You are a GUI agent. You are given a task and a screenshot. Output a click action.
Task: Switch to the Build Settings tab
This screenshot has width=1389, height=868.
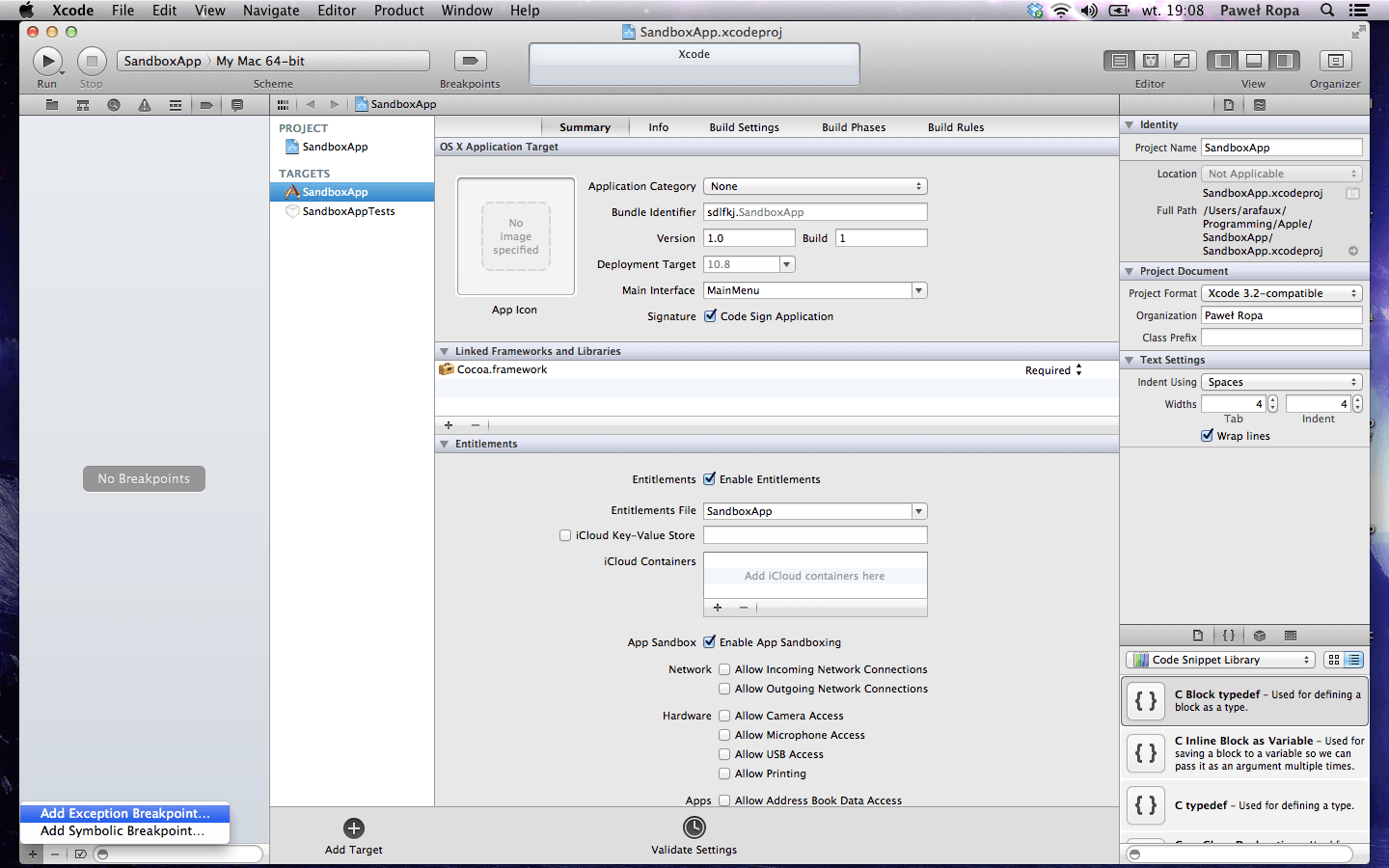tap(744, 127)
